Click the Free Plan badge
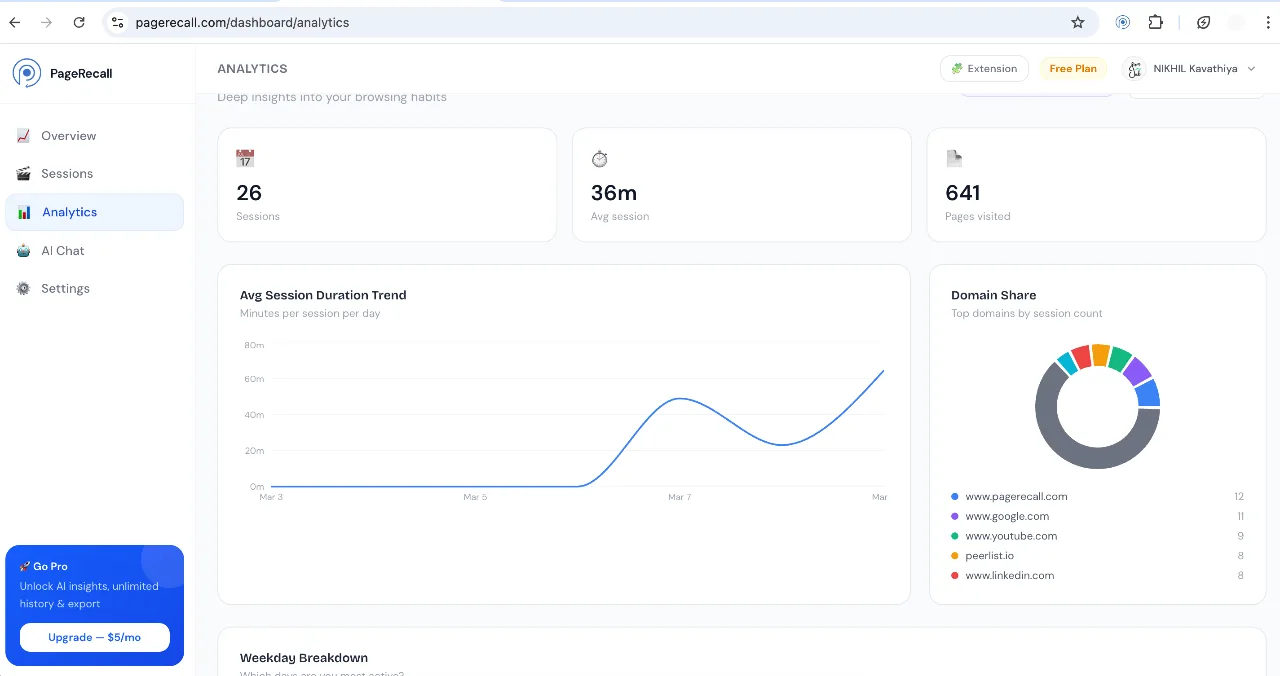The image size is (1280, 676). click(1073, 69)
